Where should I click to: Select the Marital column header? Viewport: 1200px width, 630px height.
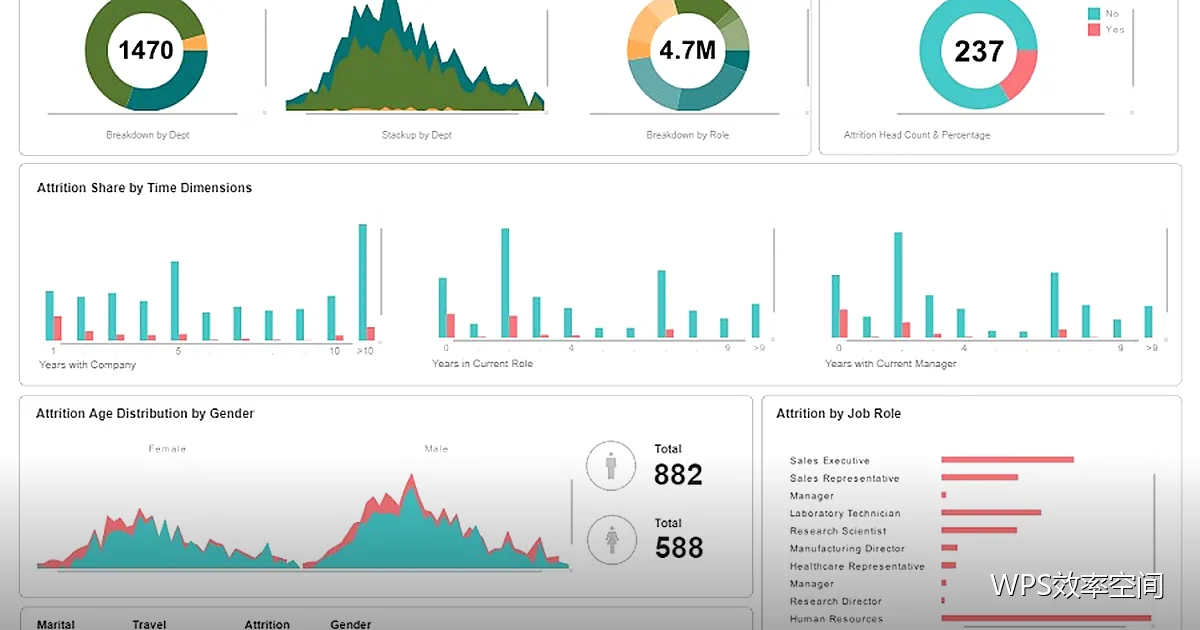pos(56,624)
